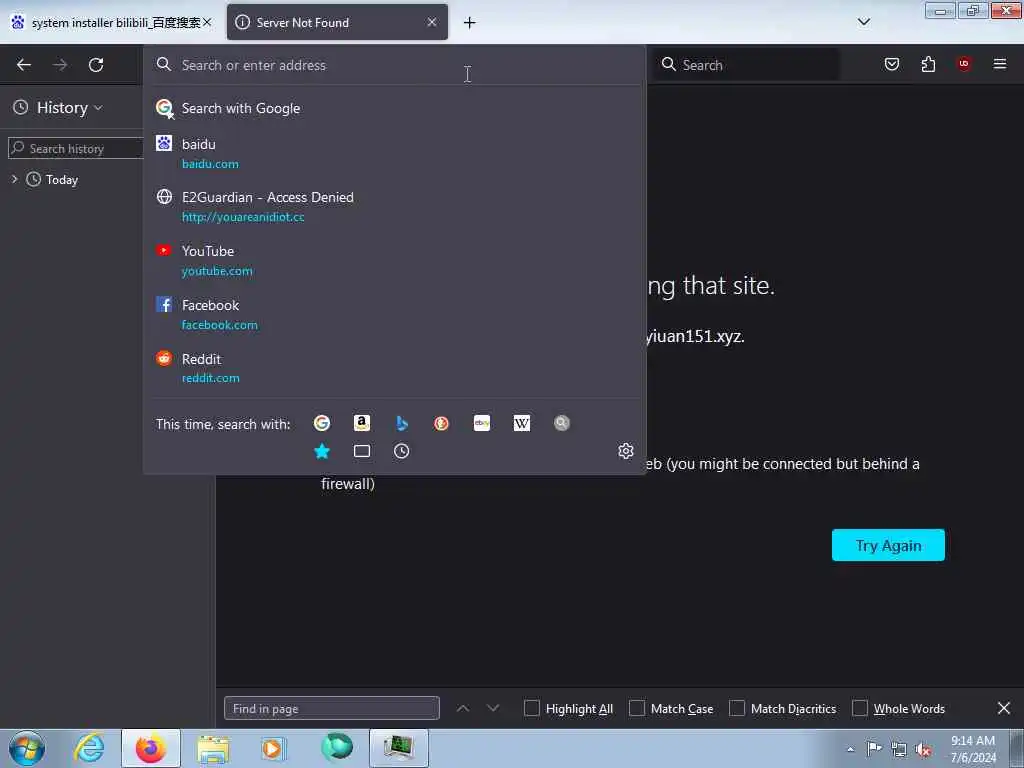Viewport: 1024px width, 768px height.
Task: Open a new tab with plus
Action: point(470,23)
